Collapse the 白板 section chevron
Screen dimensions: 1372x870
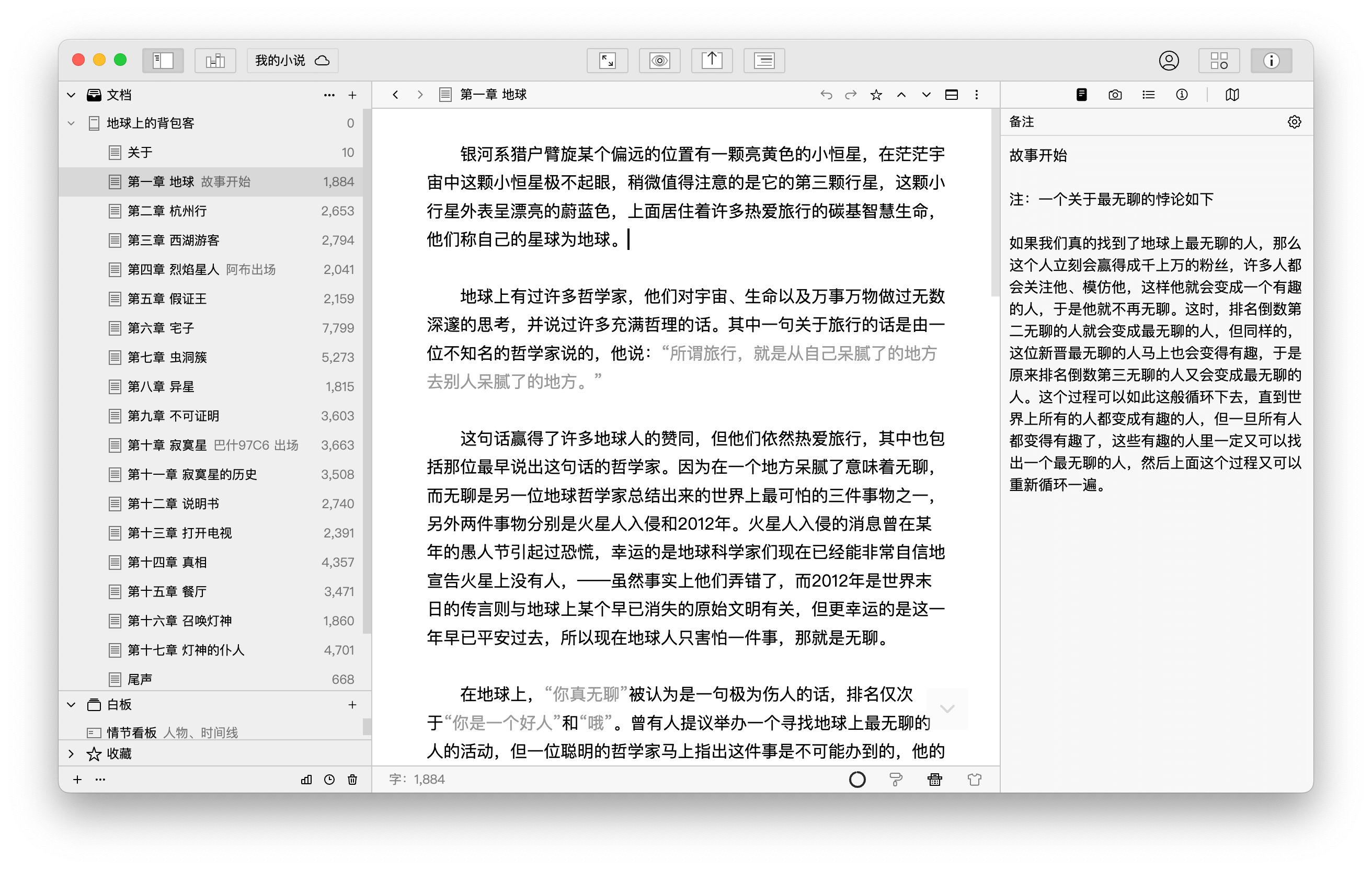(x=71, y=705)
